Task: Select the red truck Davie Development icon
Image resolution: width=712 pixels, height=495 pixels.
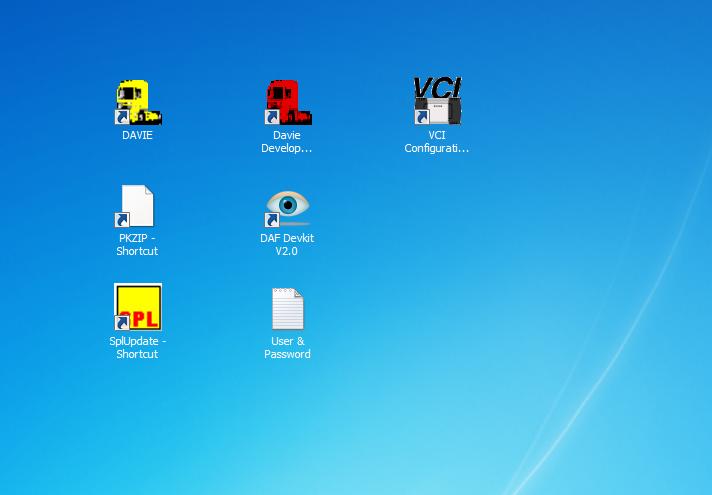Action: pos(288,101)
